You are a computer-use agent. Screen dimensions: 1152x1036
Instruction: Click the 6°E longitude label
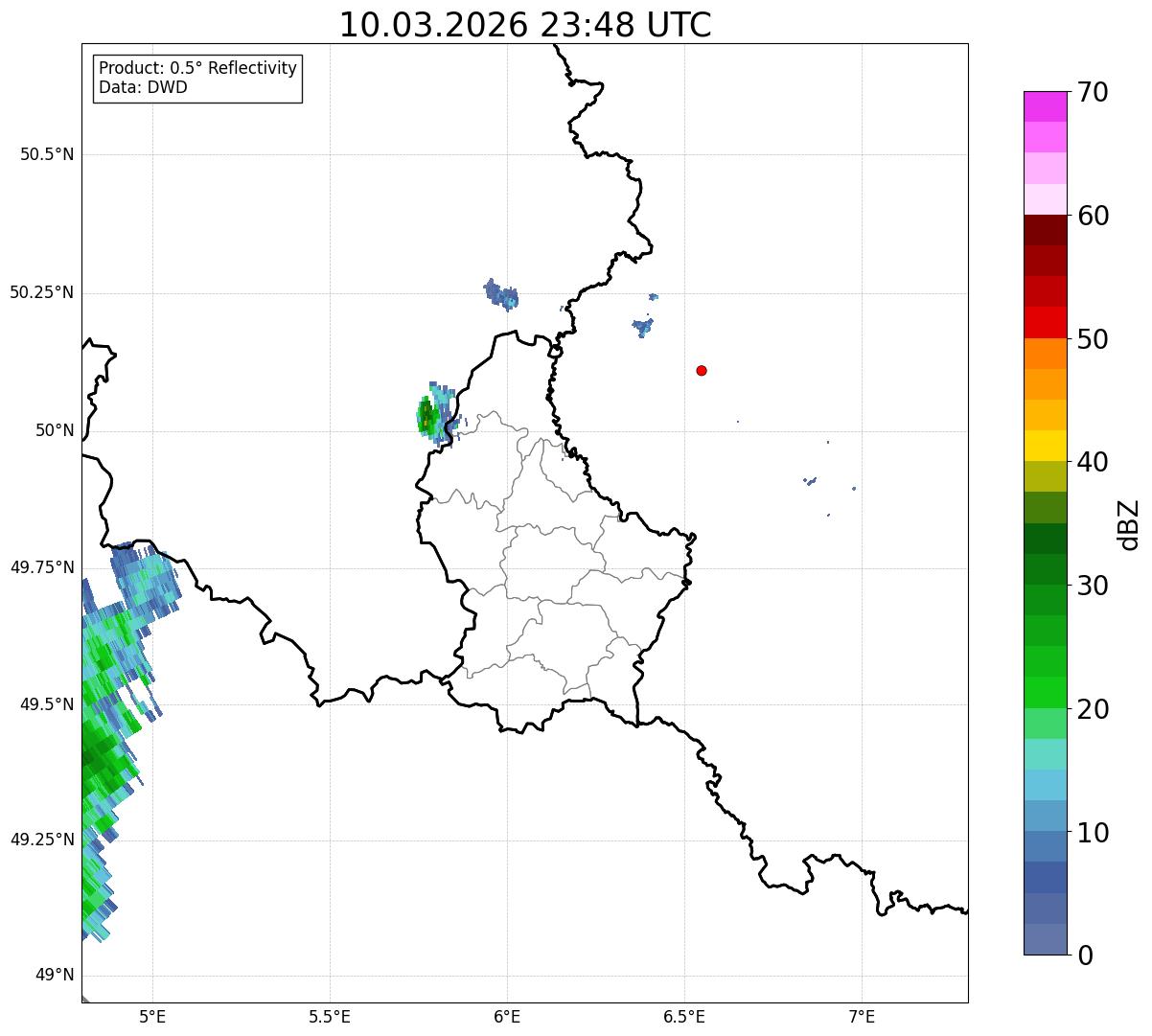pyautogui.click(x=507, y=1017)
